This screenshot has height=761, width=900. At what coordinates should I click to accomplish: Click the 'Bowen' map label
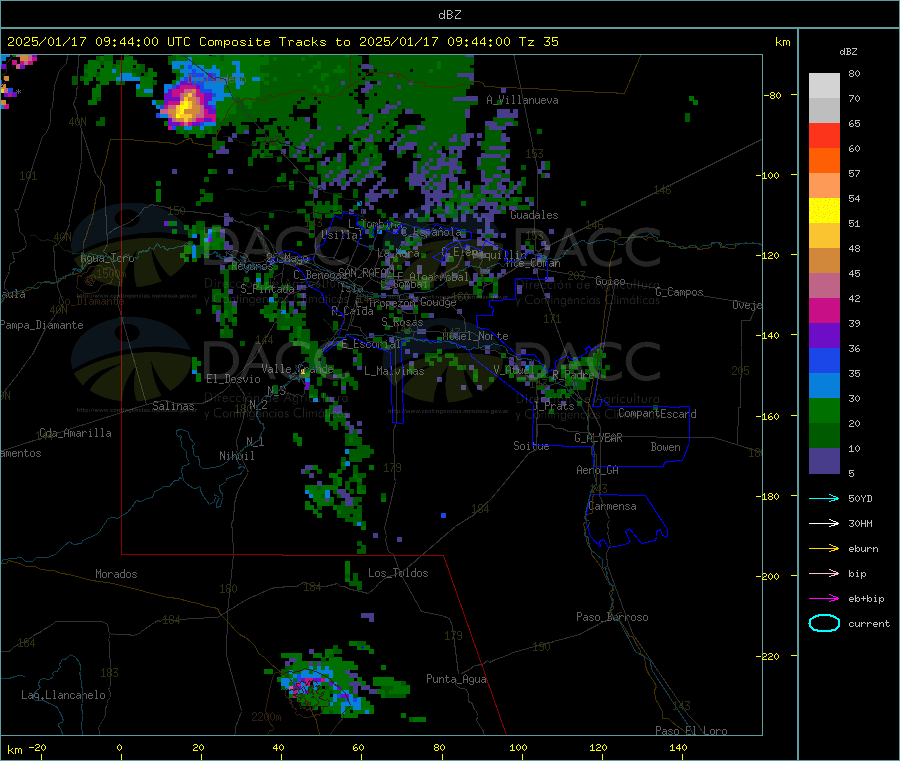(x=665, y=447)
